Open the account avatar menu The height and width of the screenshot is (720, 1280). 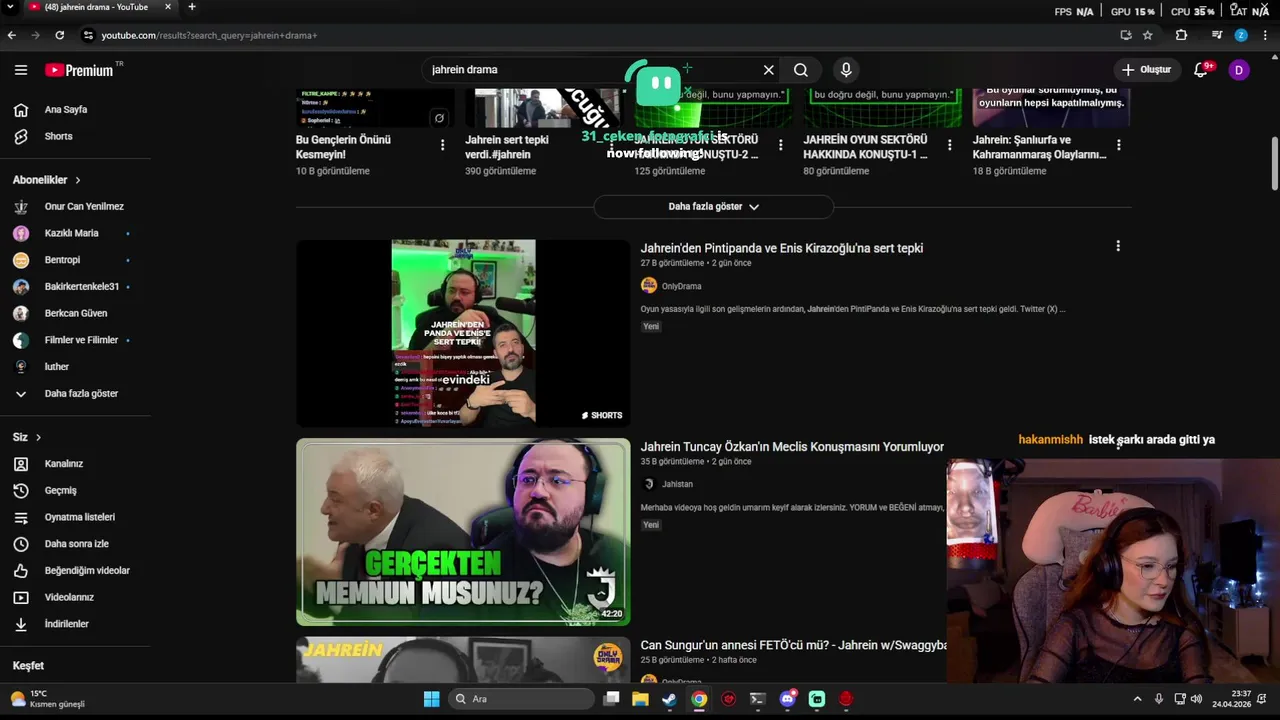[x=1239, y=70]
